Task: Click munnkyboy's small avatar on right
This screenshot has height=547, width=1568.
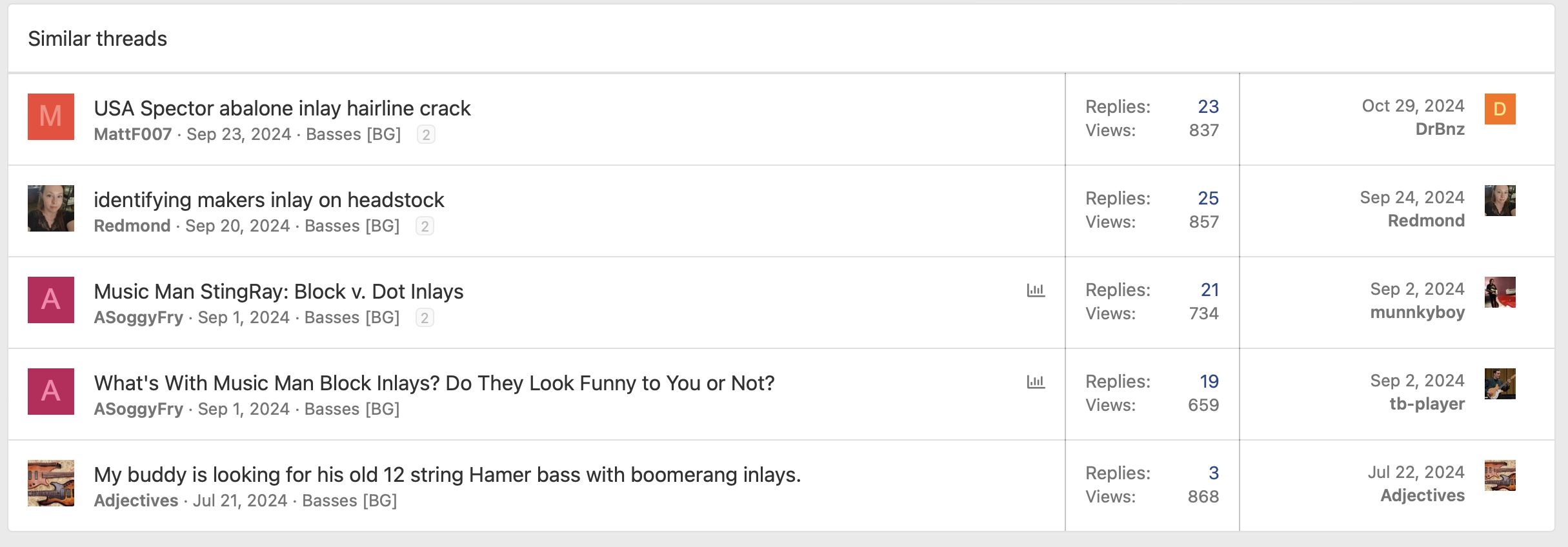Action: click(x=1500, y=292)
